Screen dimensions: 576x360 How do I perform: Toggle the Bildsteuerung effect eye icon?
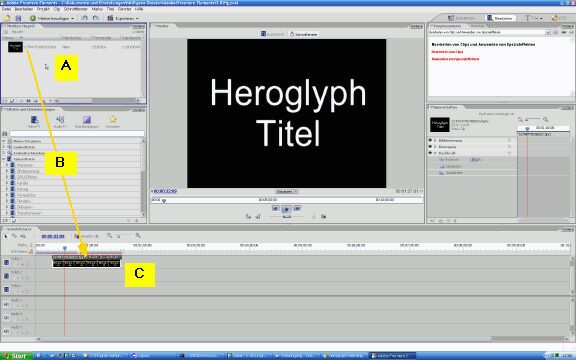pos(430,140)
